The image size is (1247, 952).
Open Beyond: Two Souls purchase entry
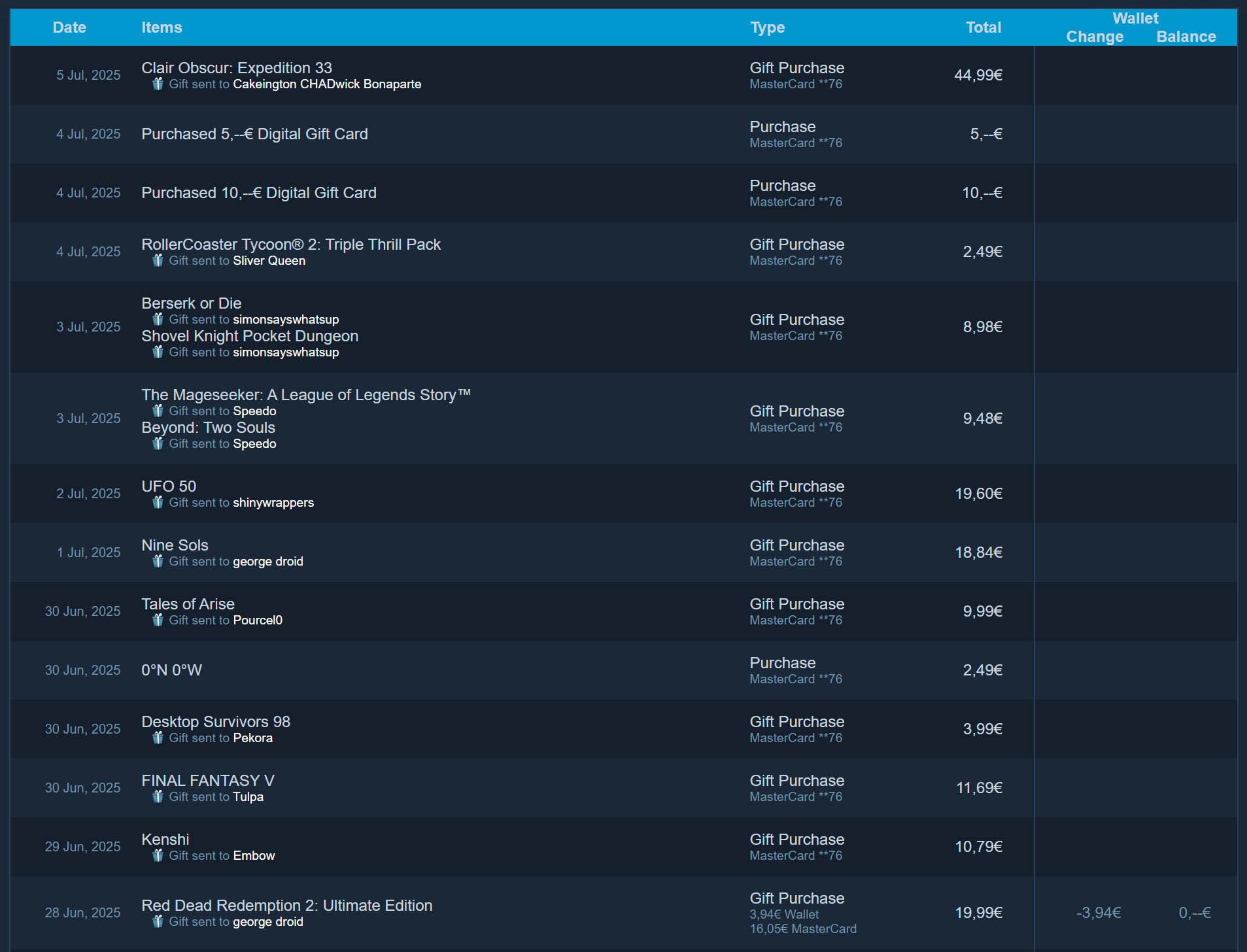[x=209, y=428]
